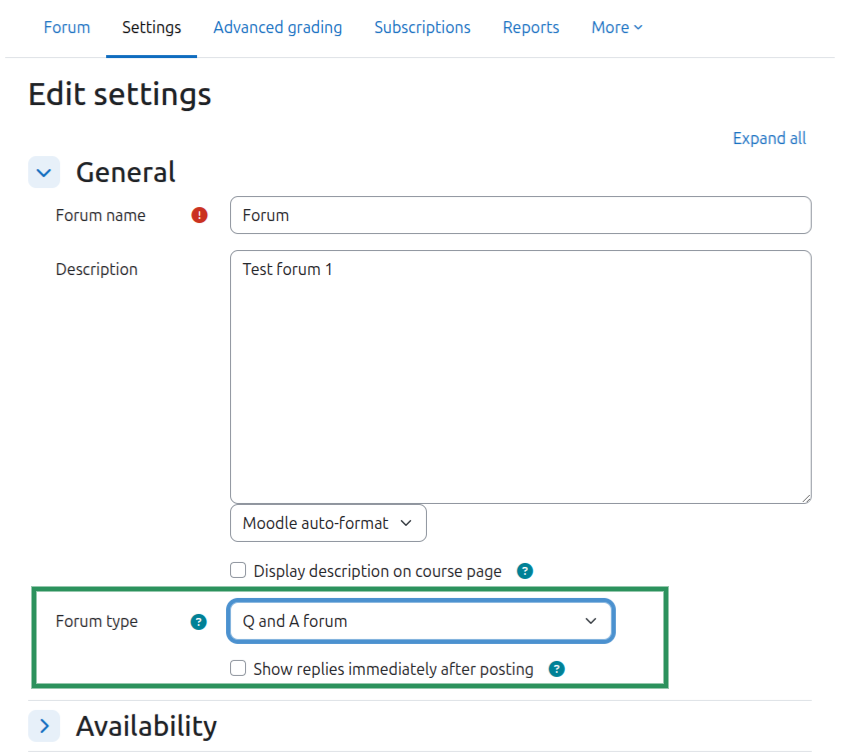Switch to the Settings tab

click(x=151, y=27)
